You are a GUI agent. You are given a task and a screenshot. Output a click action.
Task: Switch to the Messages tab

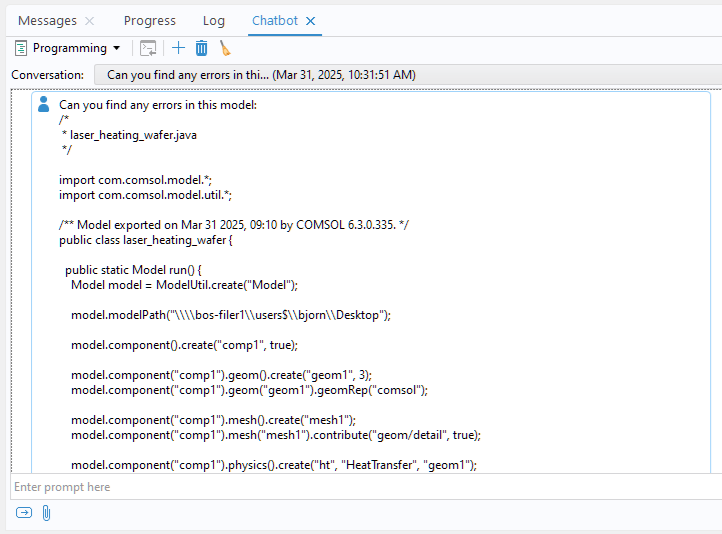tap(47, 21)
